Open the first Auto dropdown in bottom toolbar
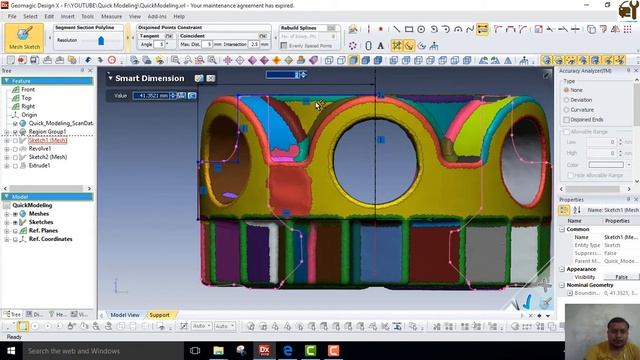Viewport: 640px width, 360px height. click(202, 326)
